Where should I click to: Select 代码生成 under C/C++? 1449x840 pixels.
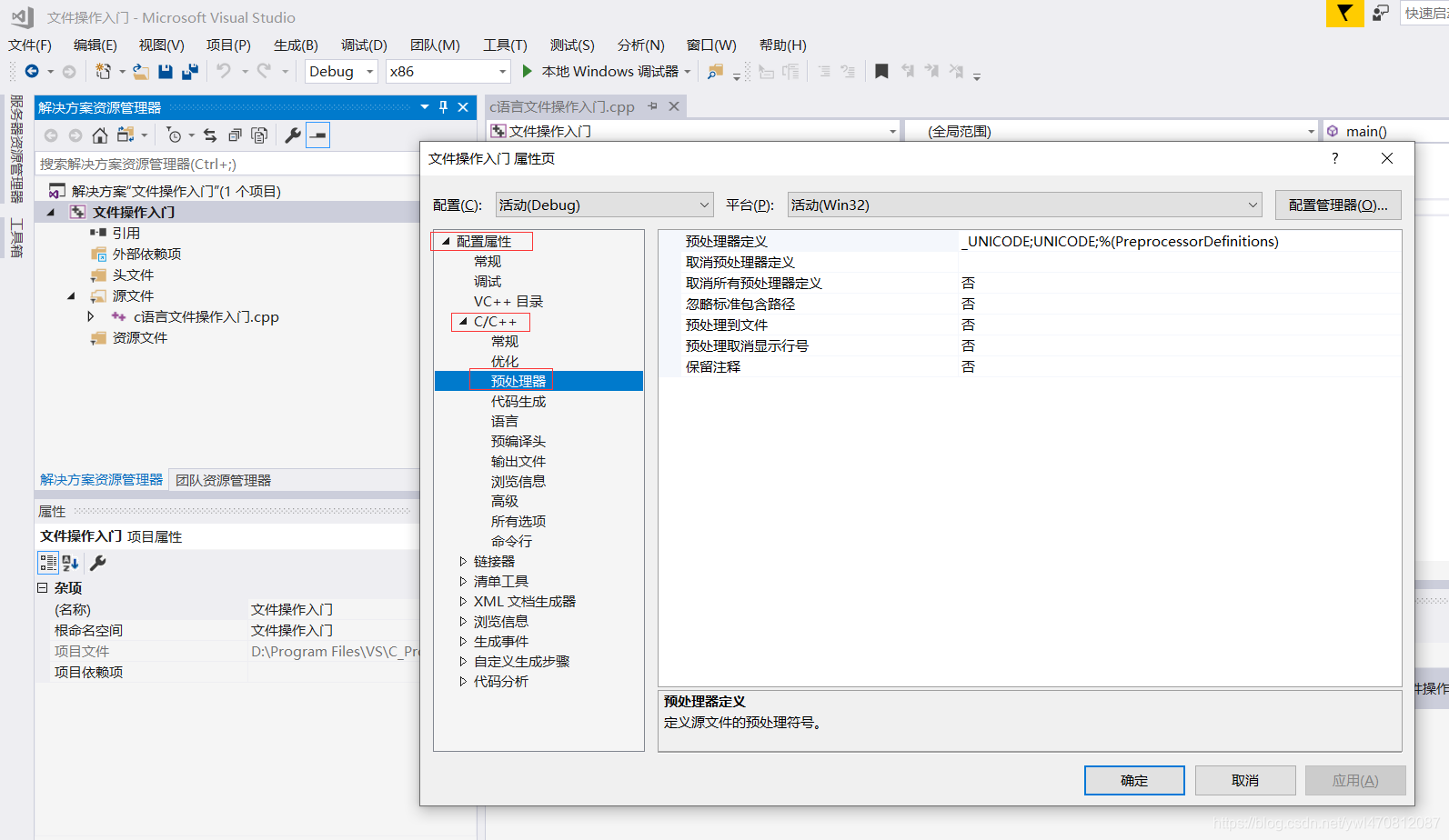pos(518,401)
